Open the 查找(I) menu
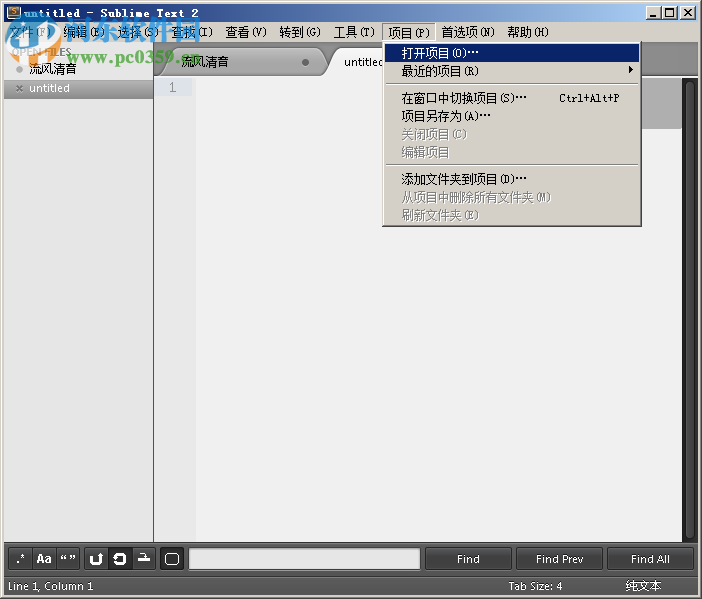The height and width of the screenshot is (599, 702). (x=192, y=32)
